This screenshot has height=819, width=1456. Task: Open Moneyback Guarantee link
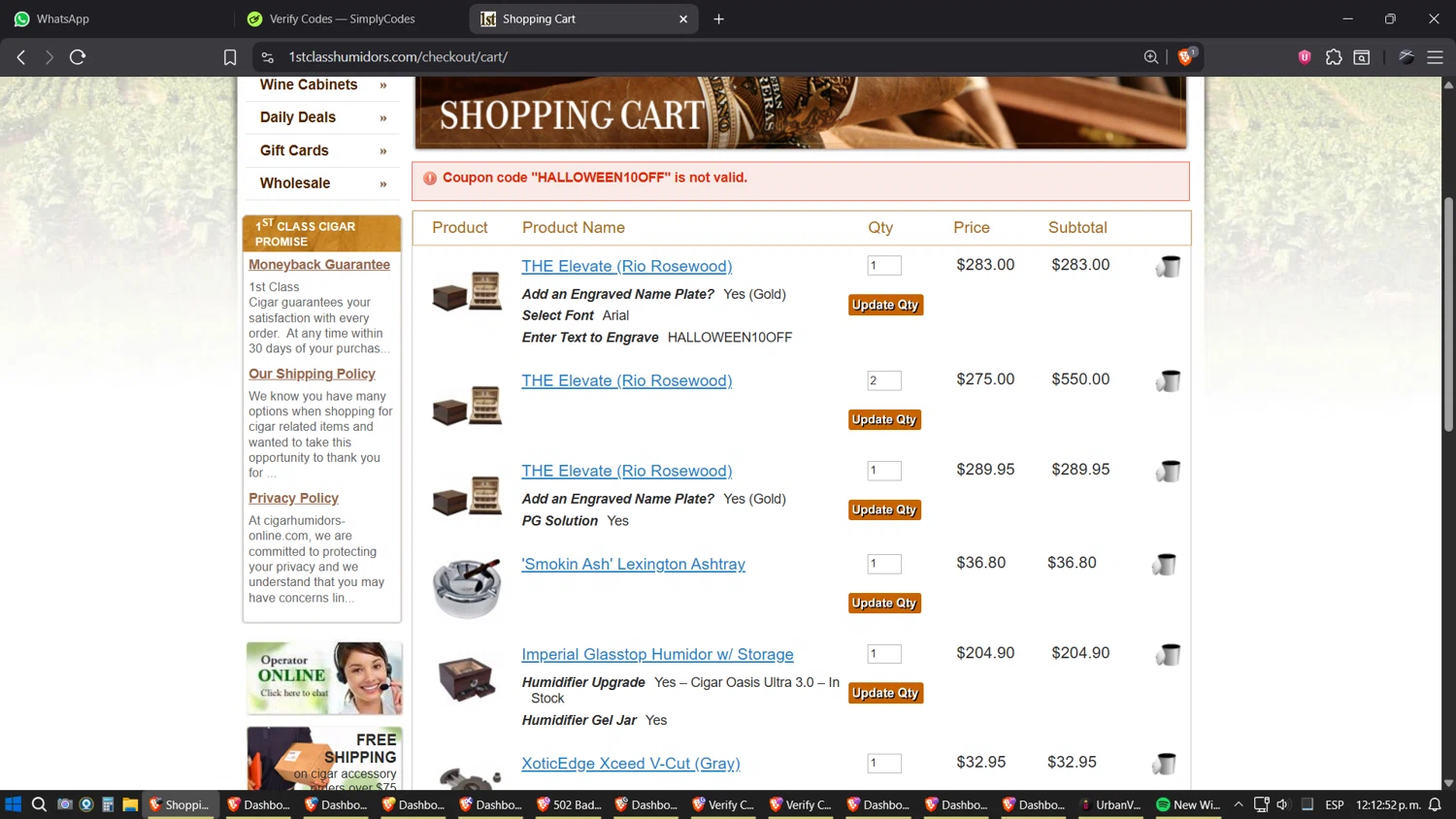tap(319, 265)
